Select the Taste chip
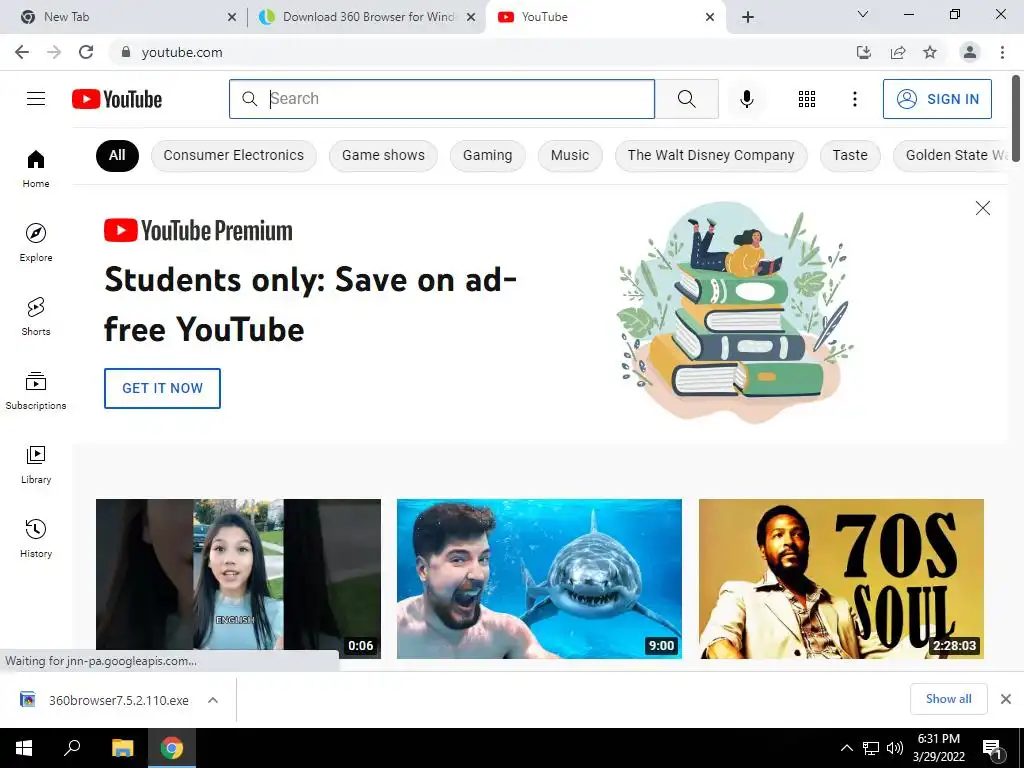The width and height of the screenshot is (1024, 768). click(x=850, y=155)
